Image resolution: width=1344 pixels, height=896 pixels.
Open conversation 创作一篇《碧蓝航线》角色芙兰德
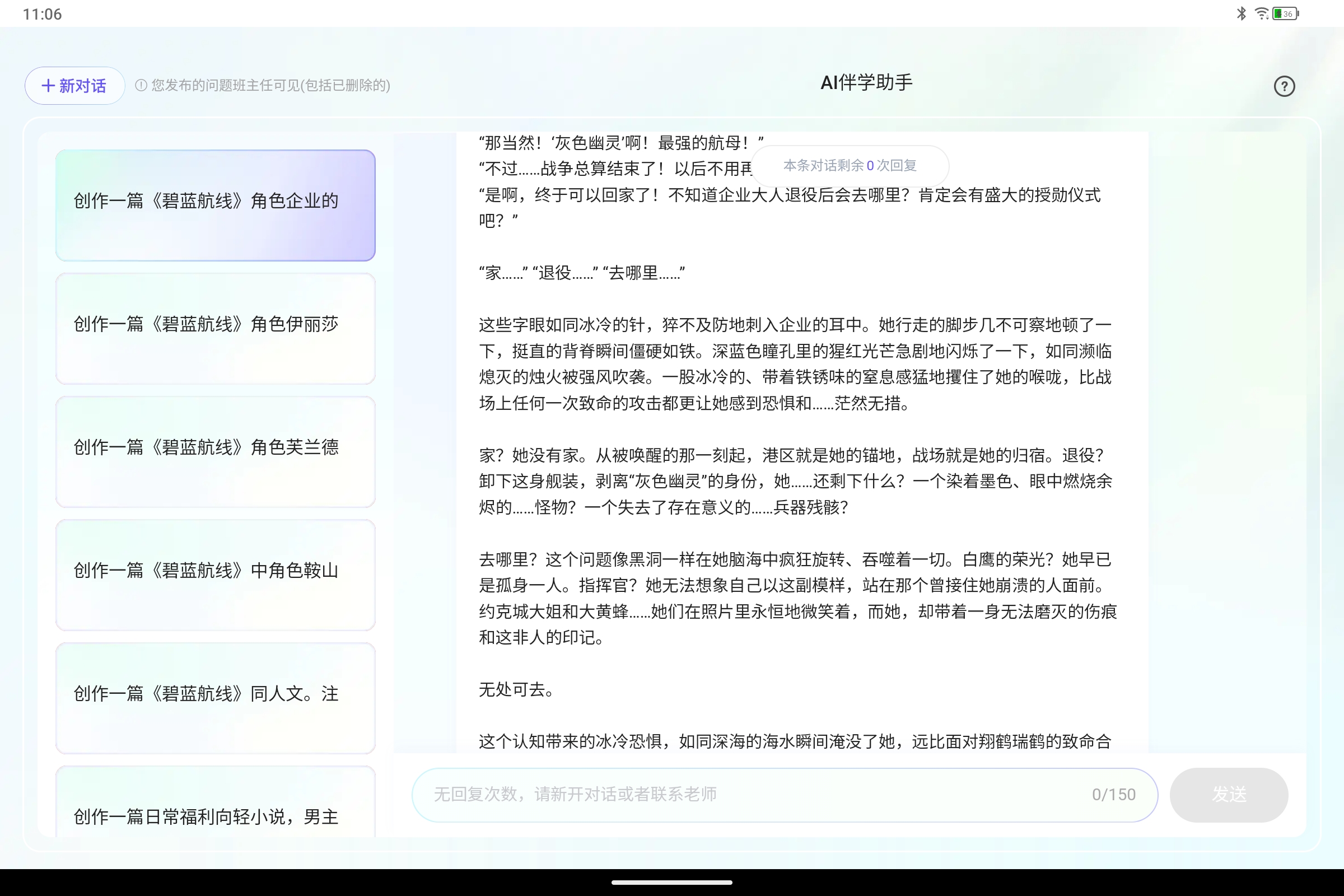pos(216,451)
